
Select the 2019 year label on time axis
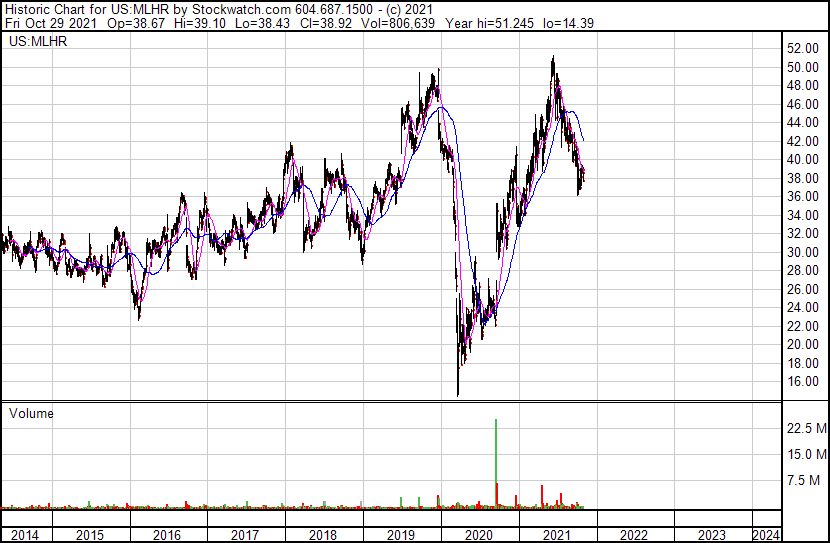tap(401, 535)
